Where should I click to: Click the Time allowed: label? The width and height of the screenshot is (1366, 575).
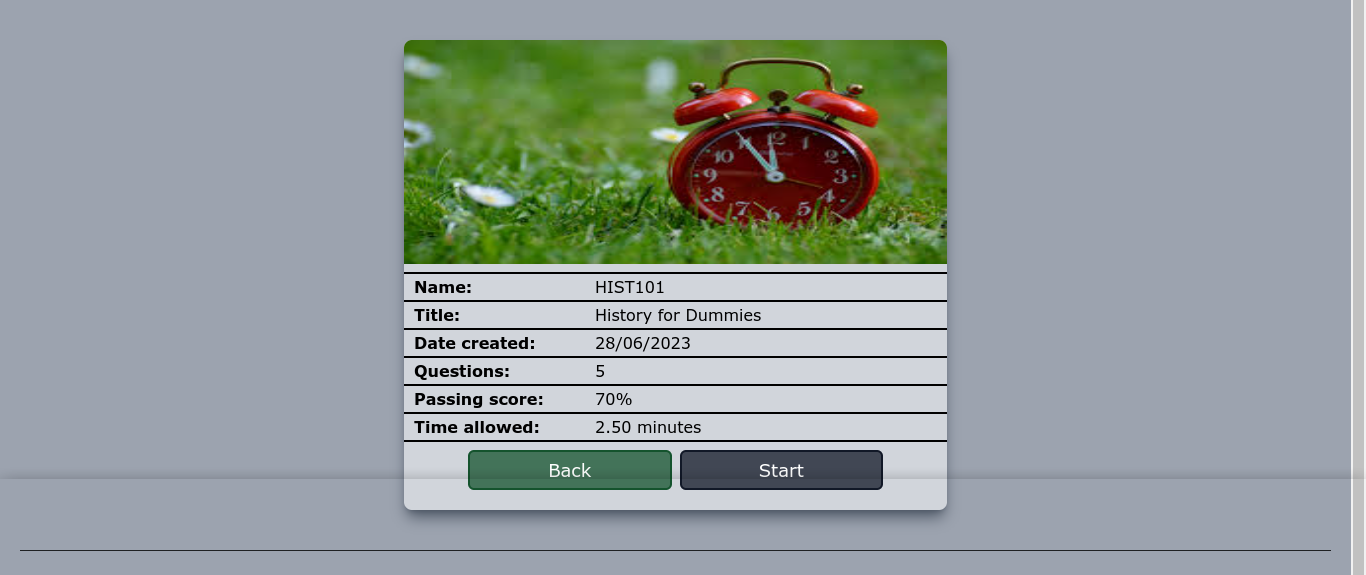476,428
